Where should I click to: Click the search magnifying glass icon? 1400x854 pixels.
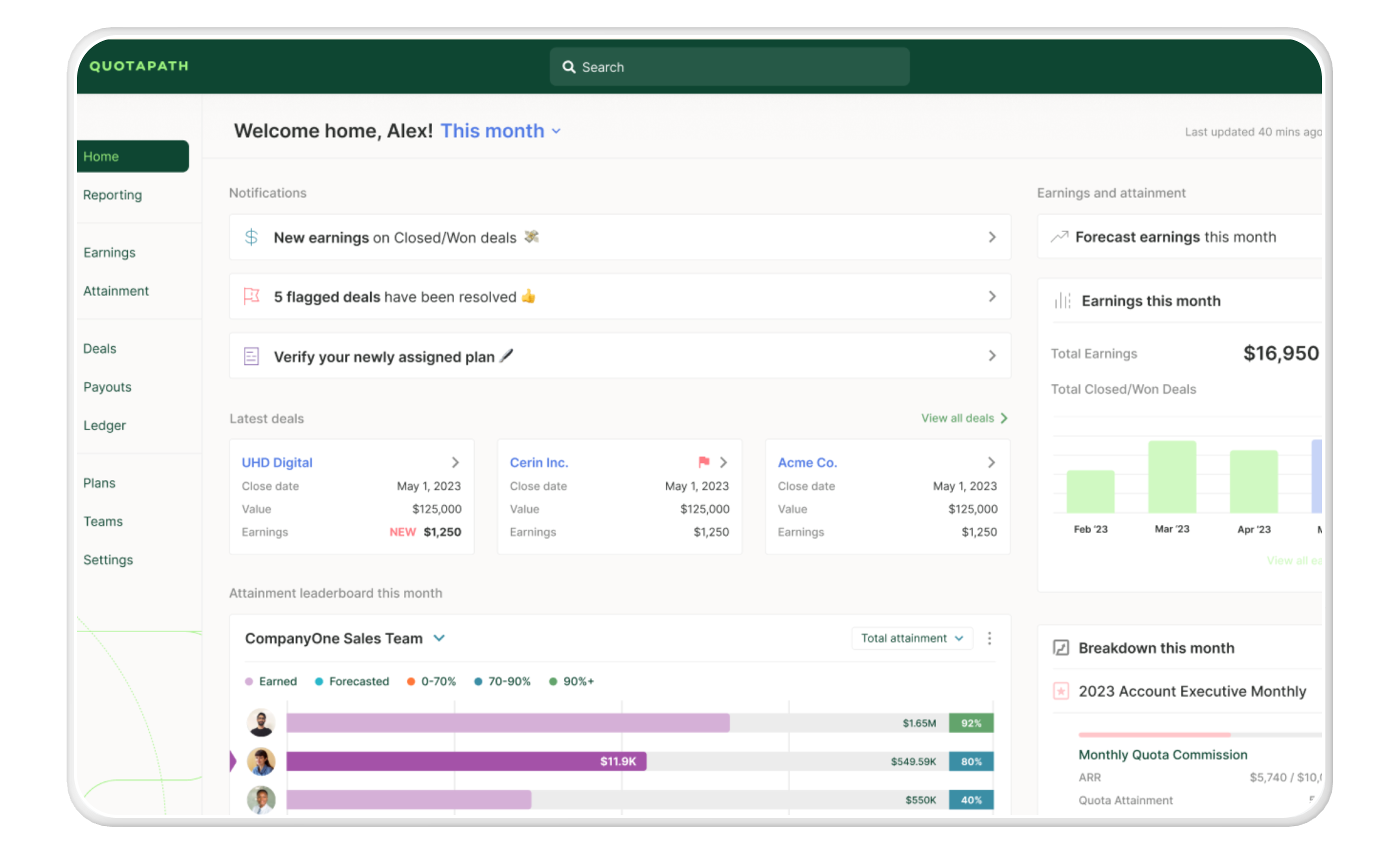coord(568,67)
